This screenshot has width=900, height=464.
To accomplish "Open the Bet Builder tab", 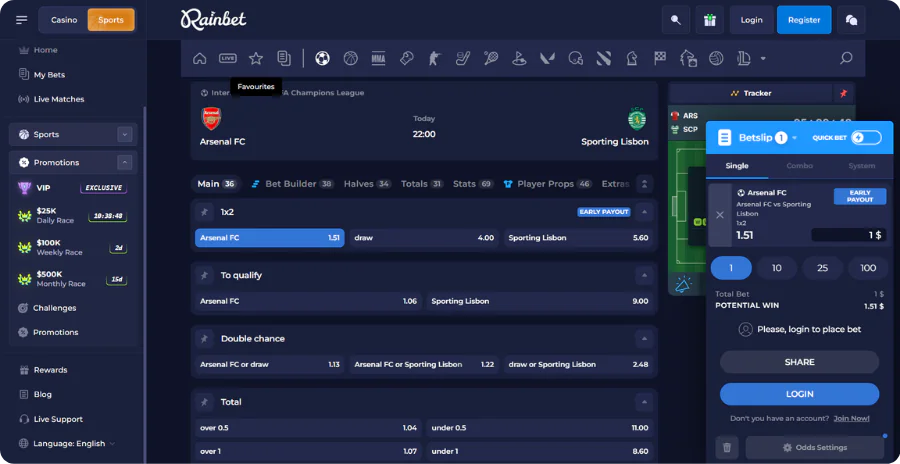I will [x=293, y=184].
